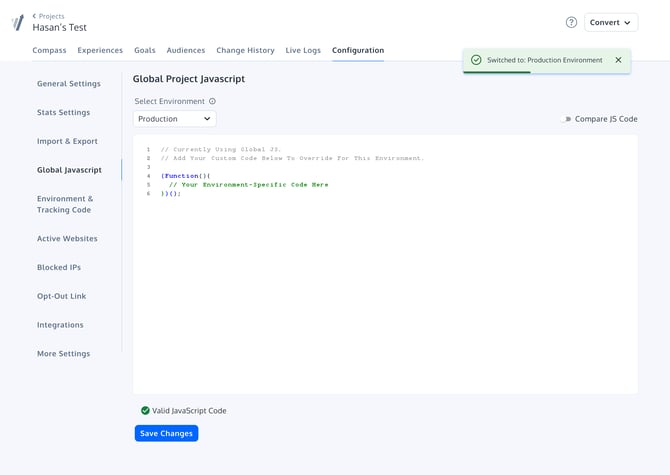Open the Live Logs tab

(x=303, y=50)
